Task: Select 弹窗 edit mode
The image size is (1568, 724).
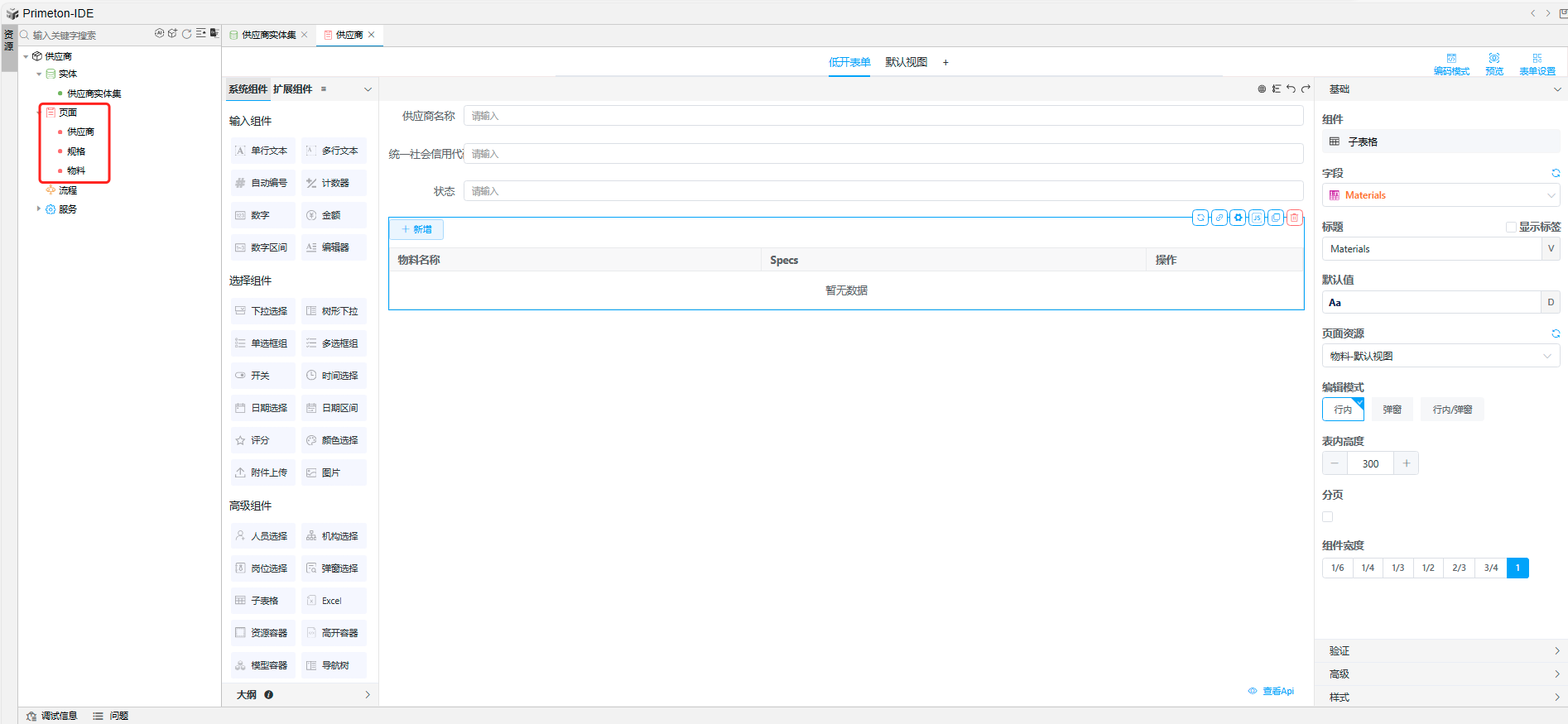Action: pyautogui.click(x=1392, y=410)
